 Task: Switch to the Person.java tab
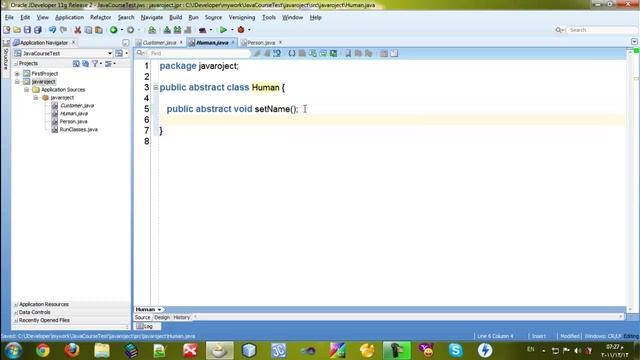click(261, 42)
